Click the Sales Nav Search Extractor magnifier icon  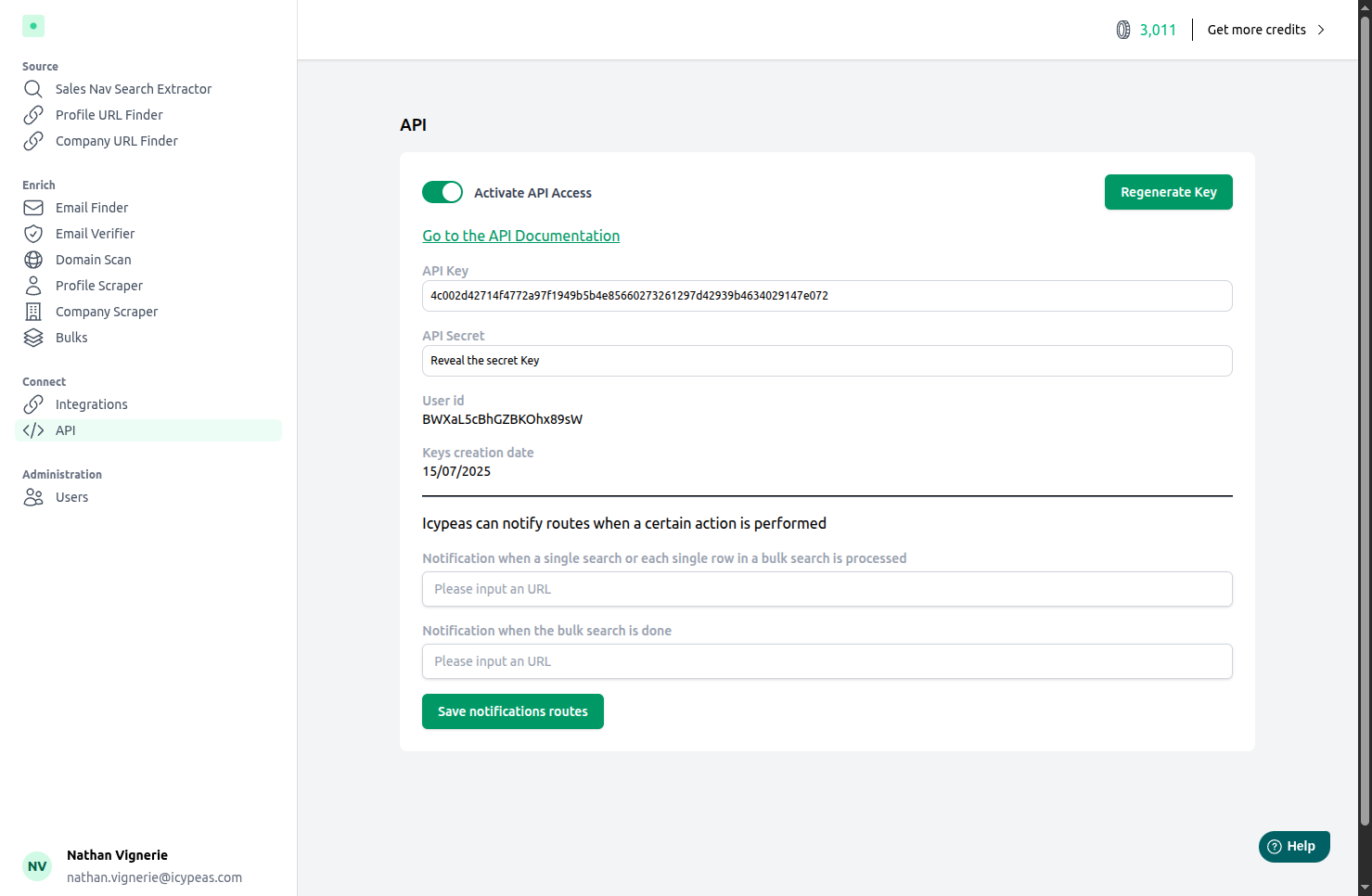(33, 89)
